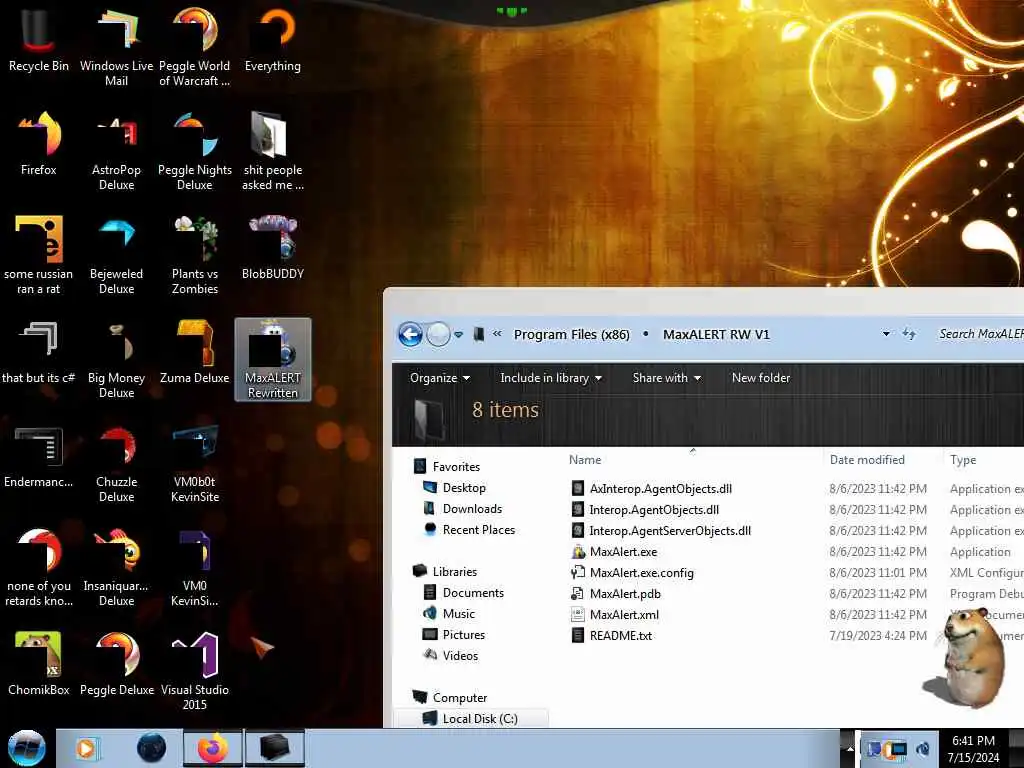The image size is (1024, 768).
Task: Click the Start orb button
Action: click(x=27, y=748)
